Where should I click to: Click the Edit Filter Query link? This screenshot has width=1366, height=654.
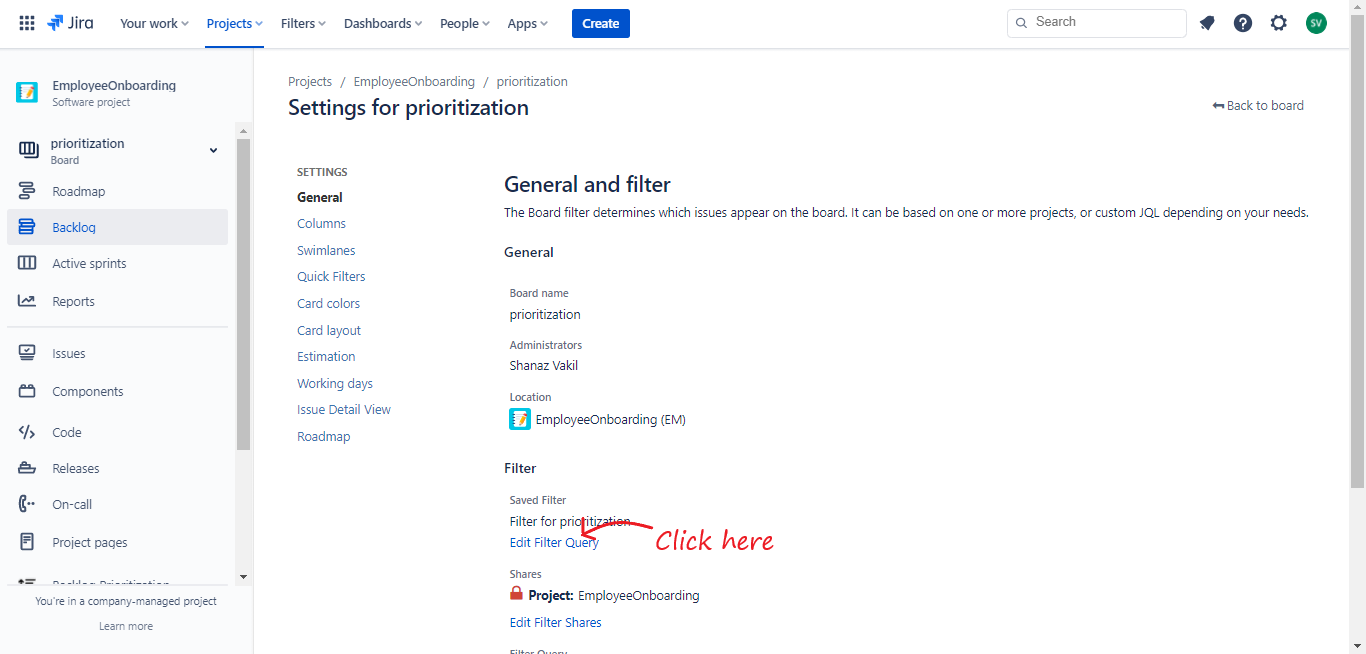[554, 543]
